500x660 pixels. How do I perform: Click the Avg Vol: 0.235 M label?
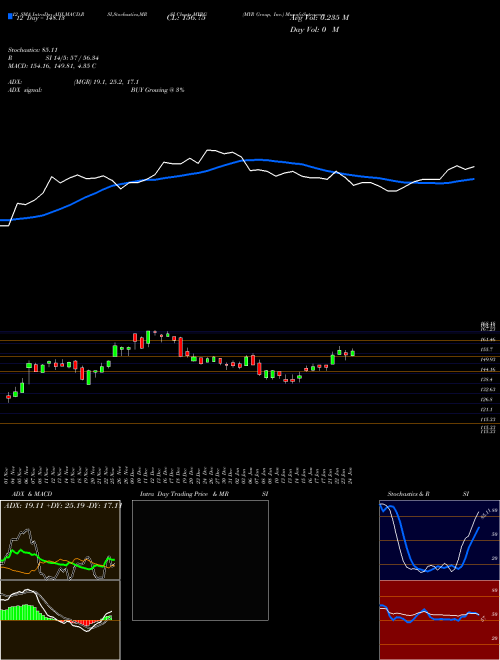(319, 18)
